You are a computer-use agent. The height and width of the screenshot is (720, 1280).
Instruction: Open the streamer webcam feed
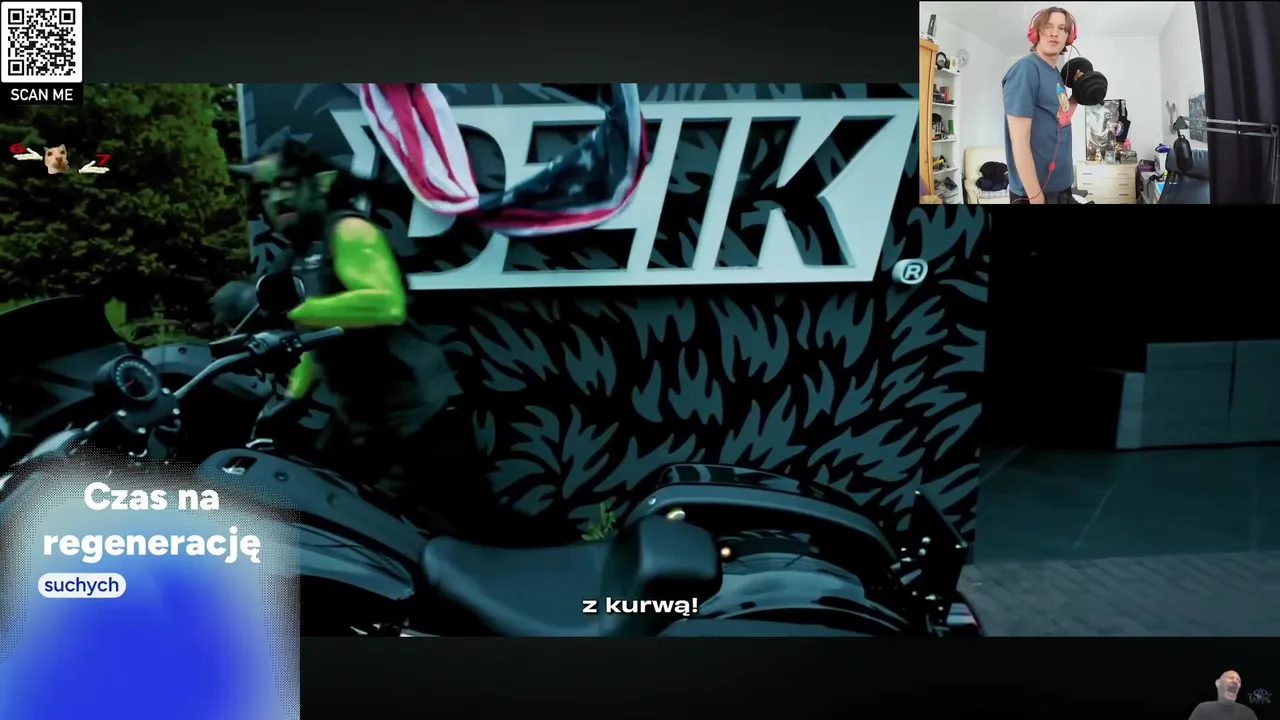[x=1099, y=102]
